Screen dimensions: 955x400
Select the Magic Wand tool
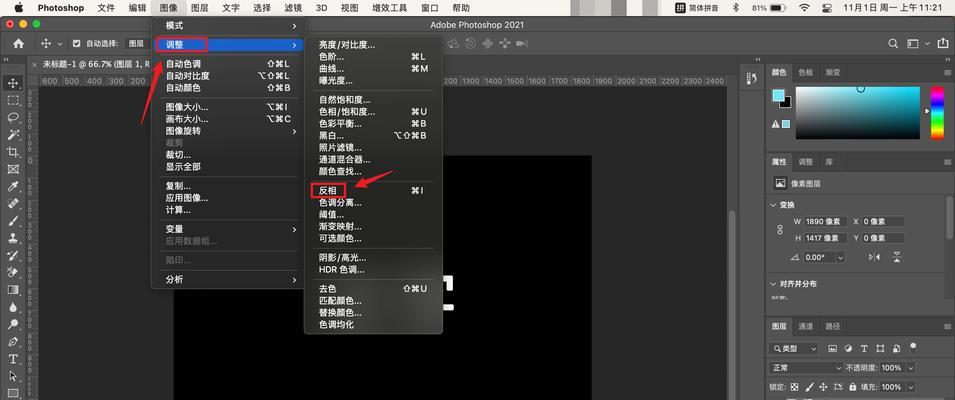coord(13,135)
